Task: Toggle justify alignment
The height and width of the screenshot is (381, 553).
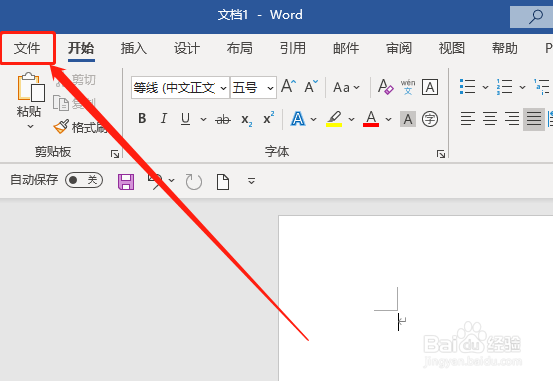Action: coord(534,119)
